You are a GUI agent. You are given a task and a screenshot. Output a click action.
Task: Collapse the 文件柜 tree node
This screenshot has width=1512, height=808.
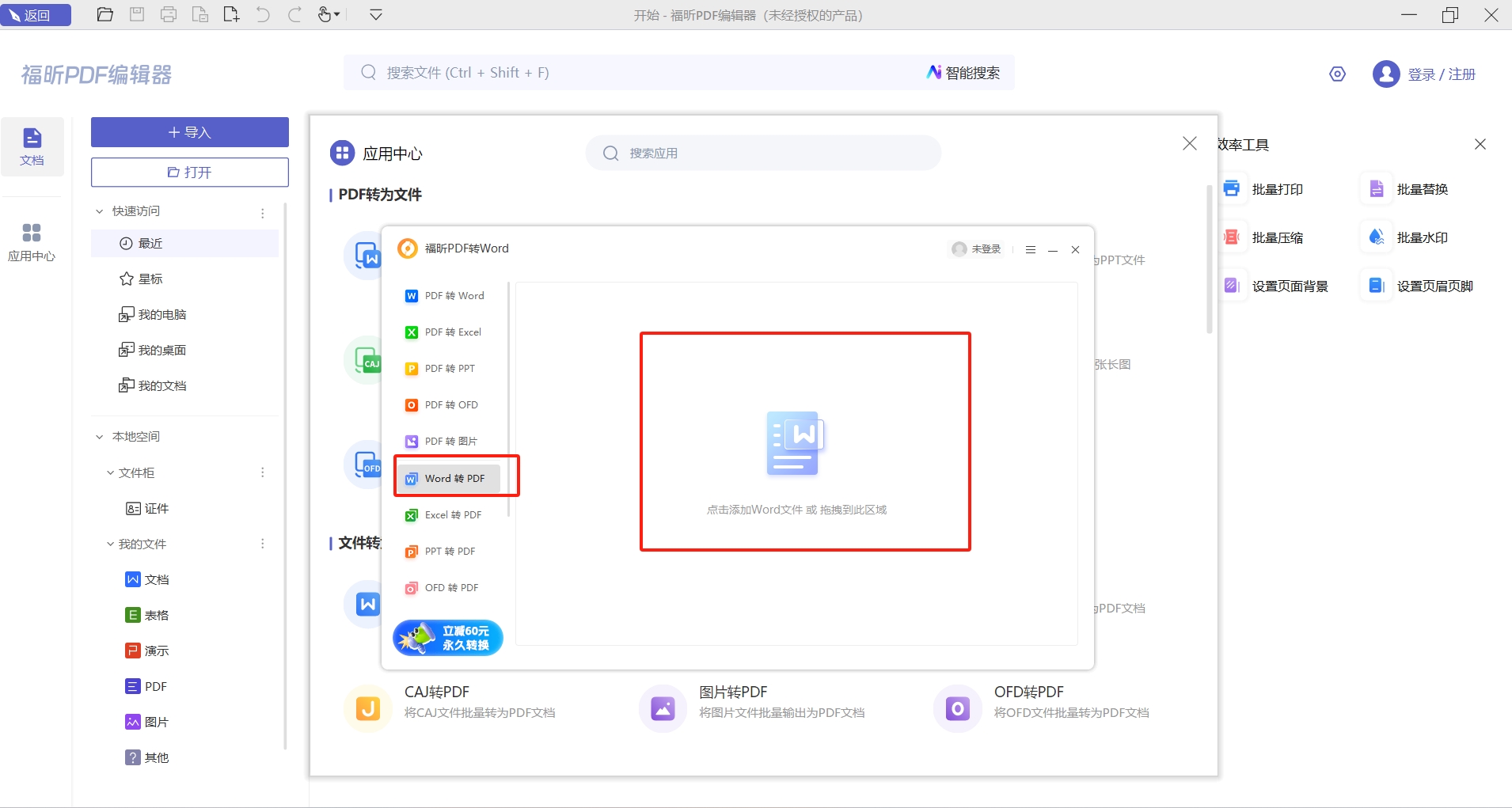point(111,472)
